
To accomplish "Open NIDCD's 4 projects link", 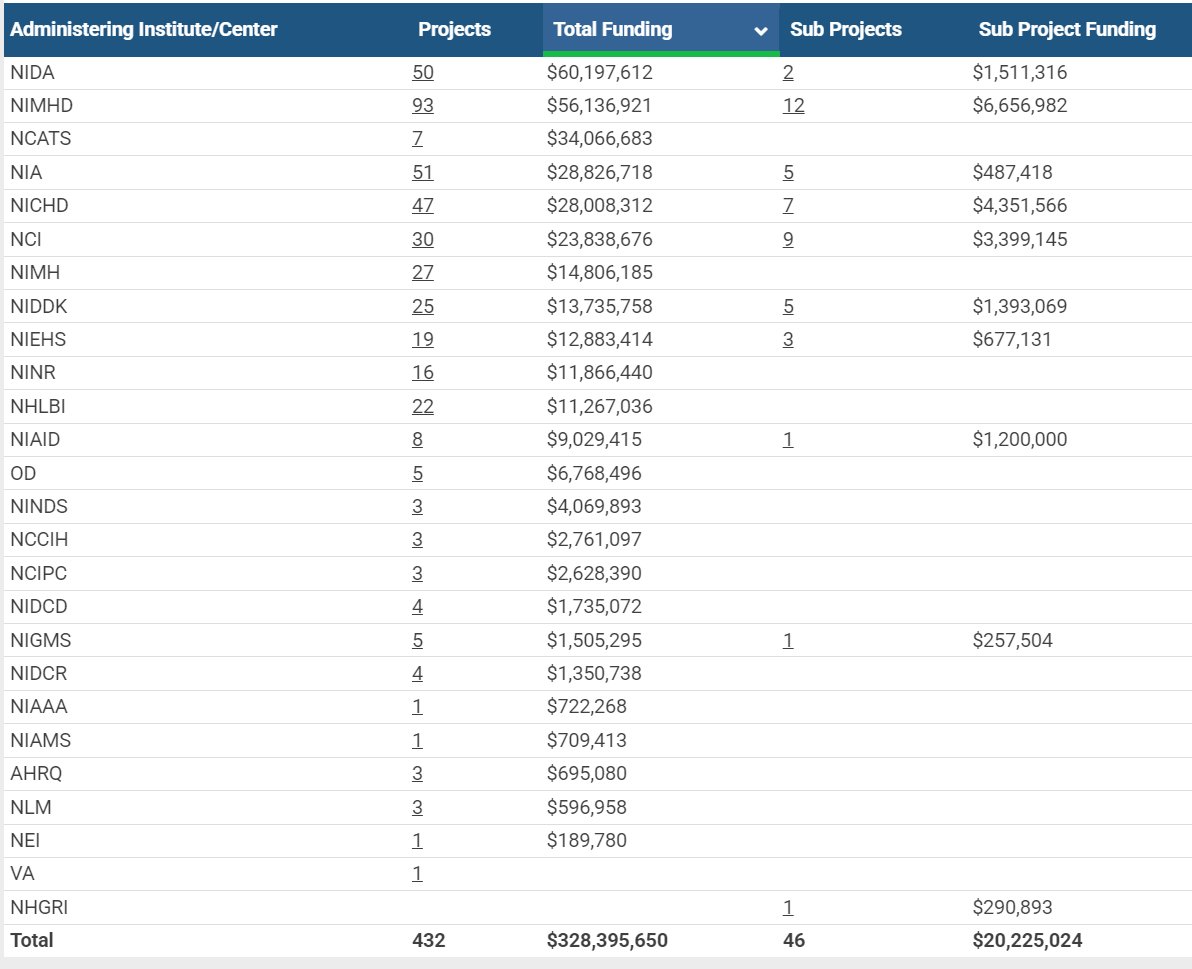I will coord(417,606).
